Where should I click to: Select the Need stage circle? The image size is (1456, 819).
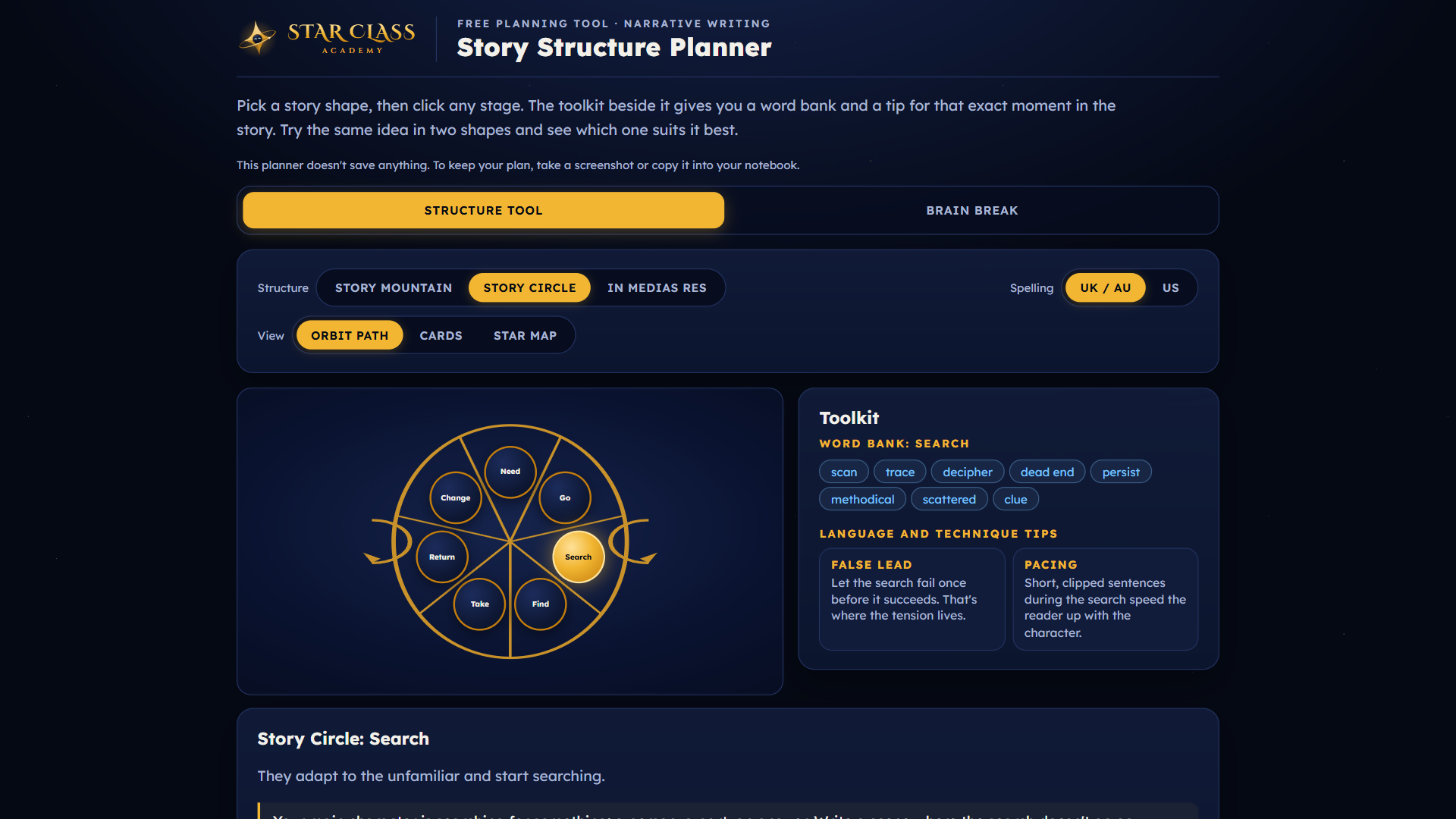click(x=510, y=472)
